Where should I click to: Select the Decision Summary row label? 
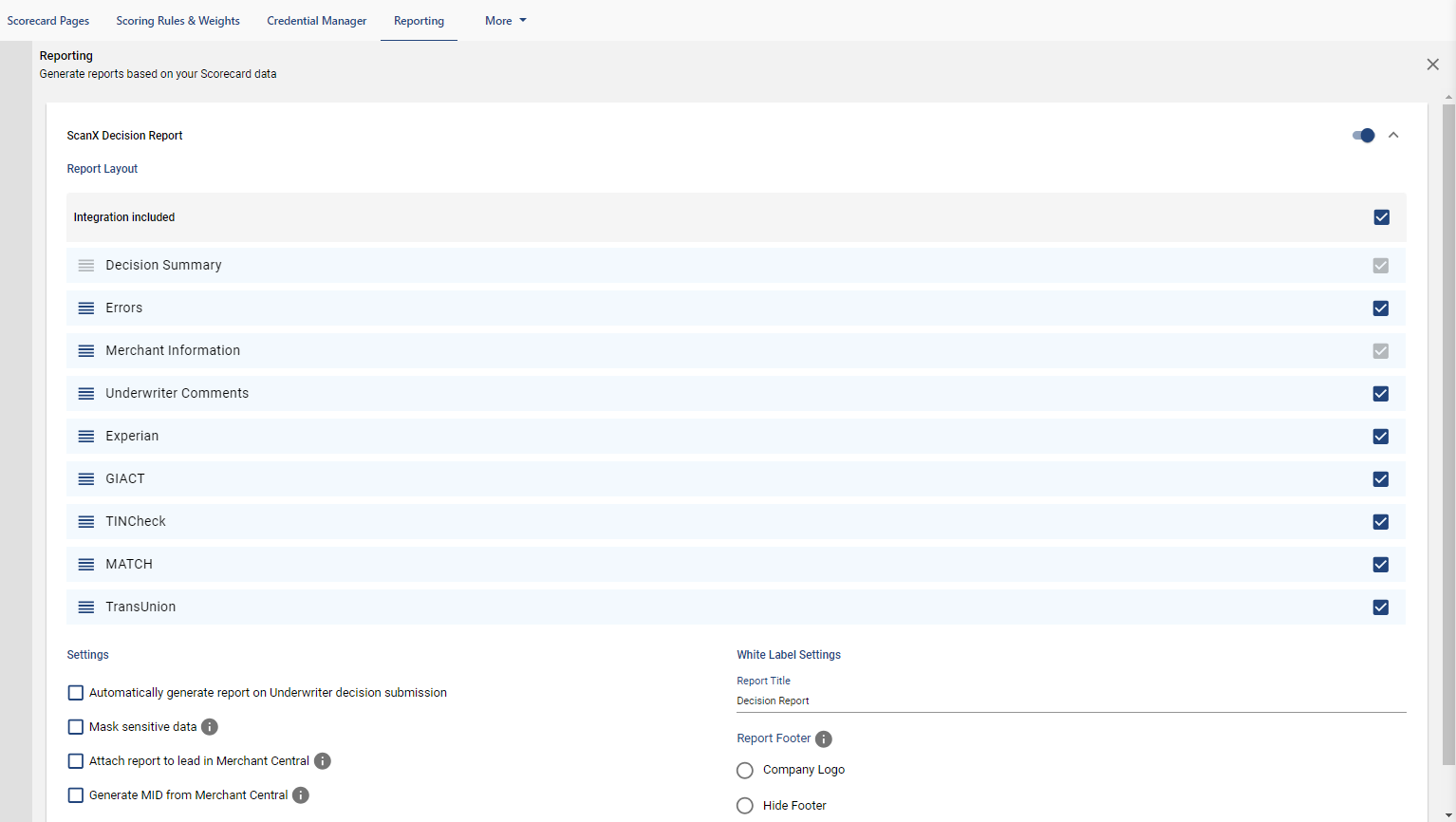point(163,266)
